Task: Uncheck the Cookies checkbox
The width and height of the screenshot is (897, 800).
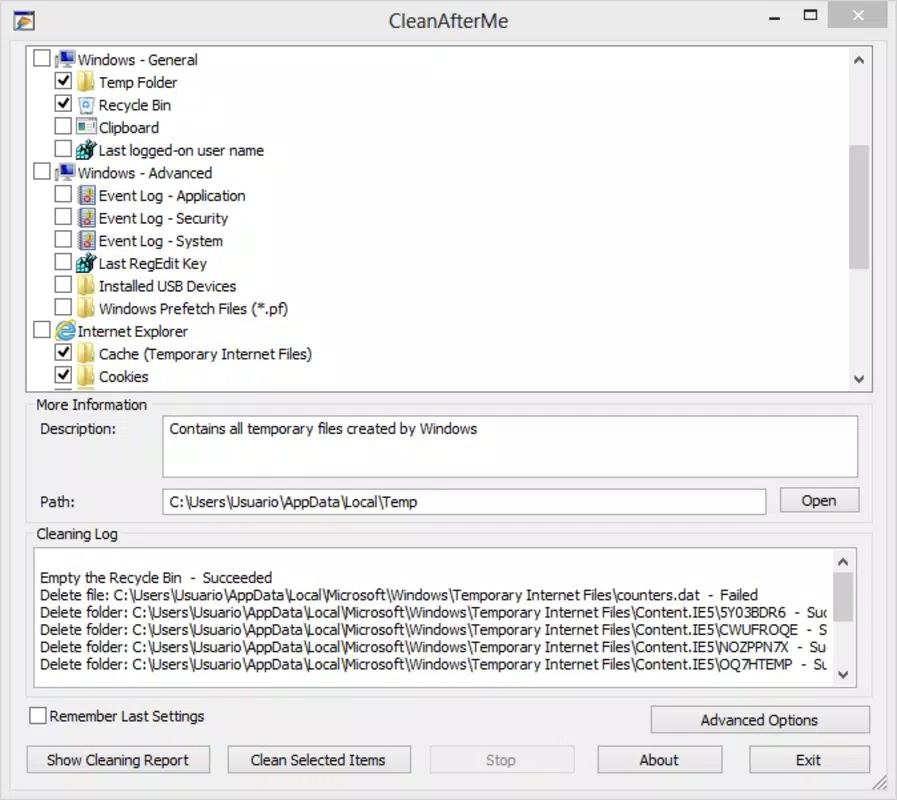Action: coord(63,375)
